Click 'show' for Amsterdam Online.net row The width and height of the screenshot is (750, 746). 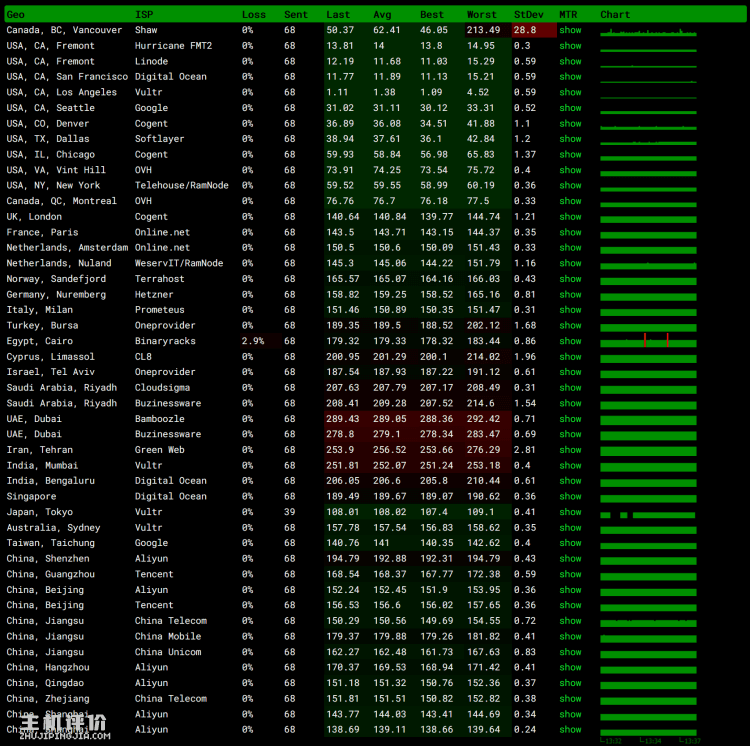(x=570, y=248)
